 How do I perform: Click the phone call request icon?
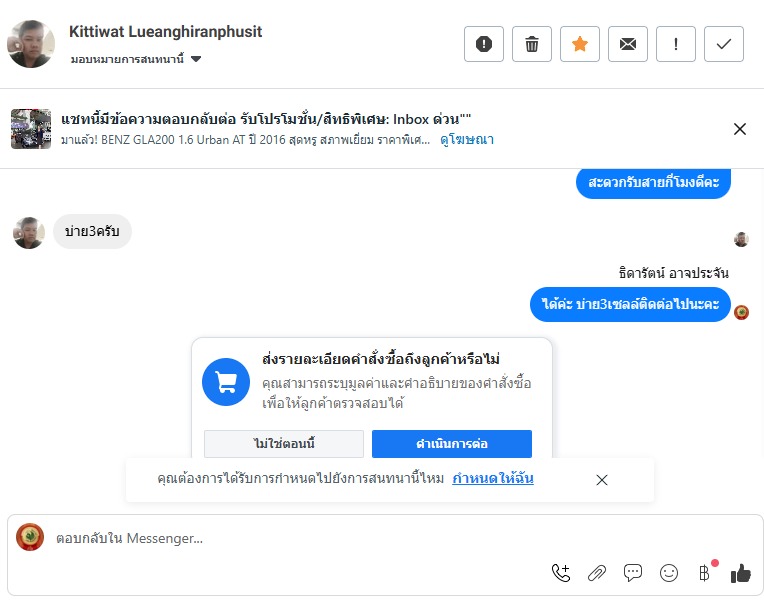[561, 573]
